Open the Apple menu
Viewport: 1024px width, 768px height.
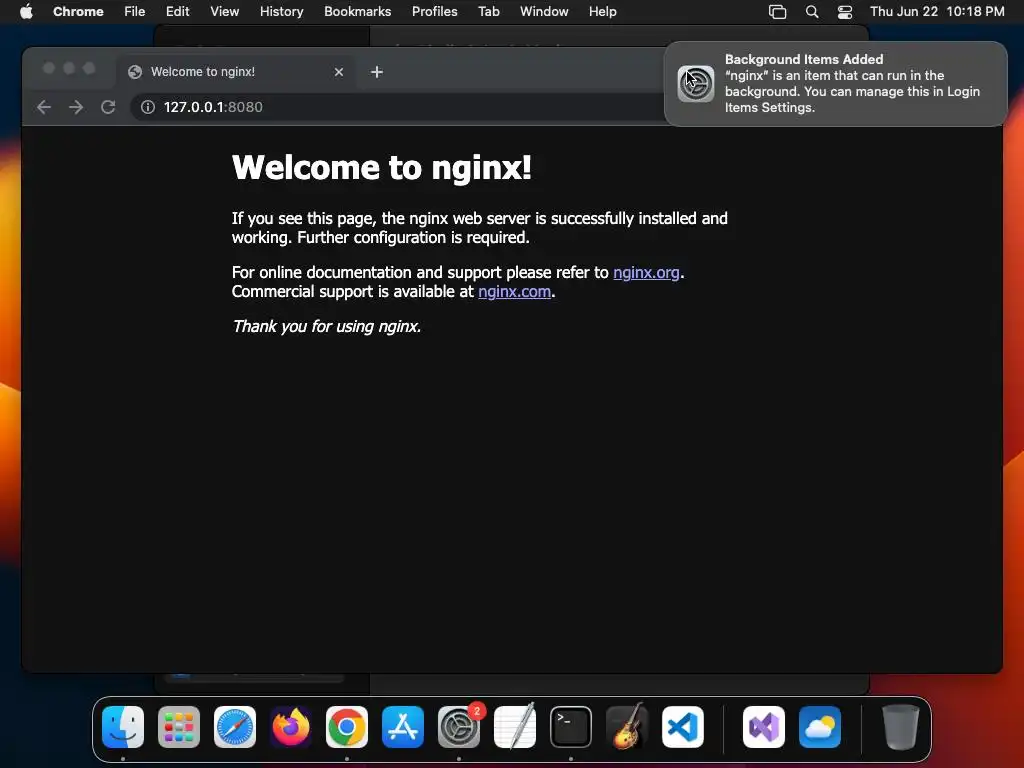tap(26, 12)
